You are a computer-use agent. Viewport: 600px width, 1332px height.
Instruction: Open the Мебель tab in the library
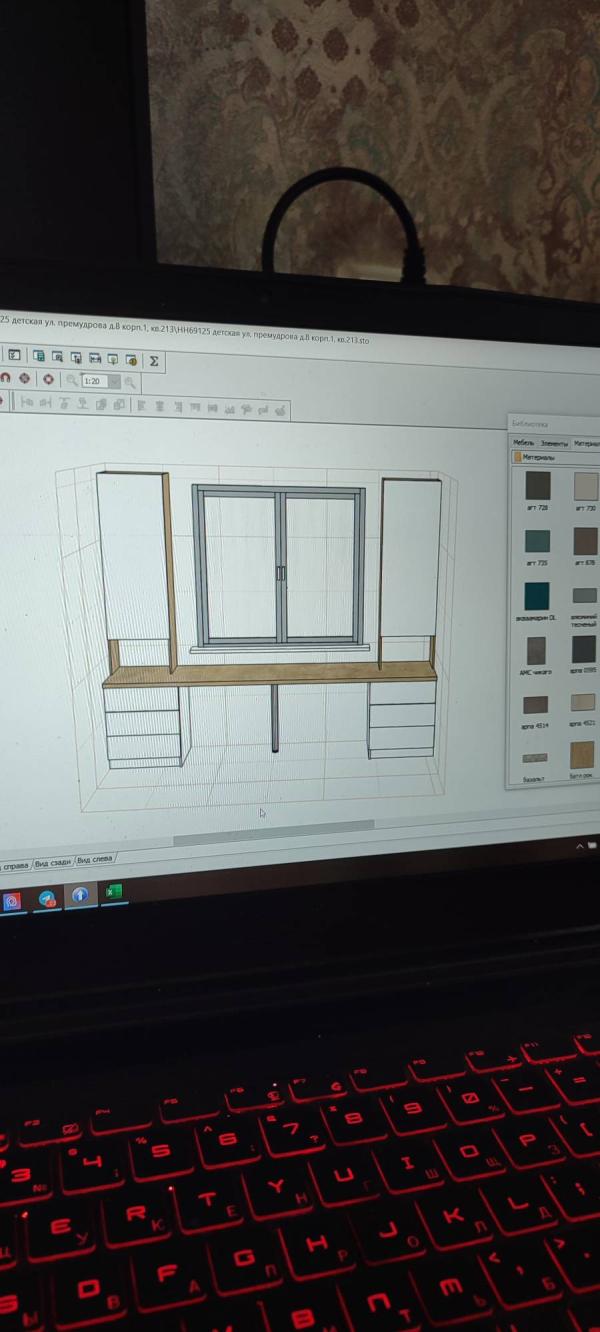(x=523, y=442)
